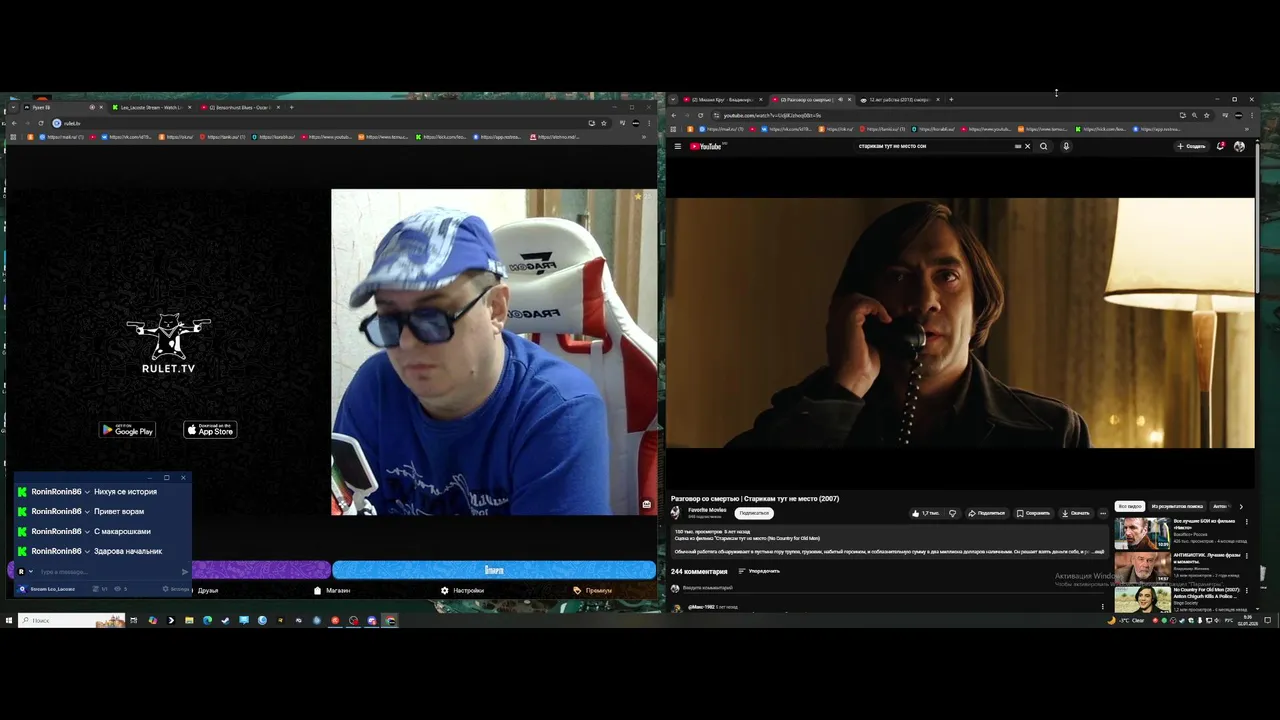
Task: Download the video with Скачать button
Action: [1075, 513]
